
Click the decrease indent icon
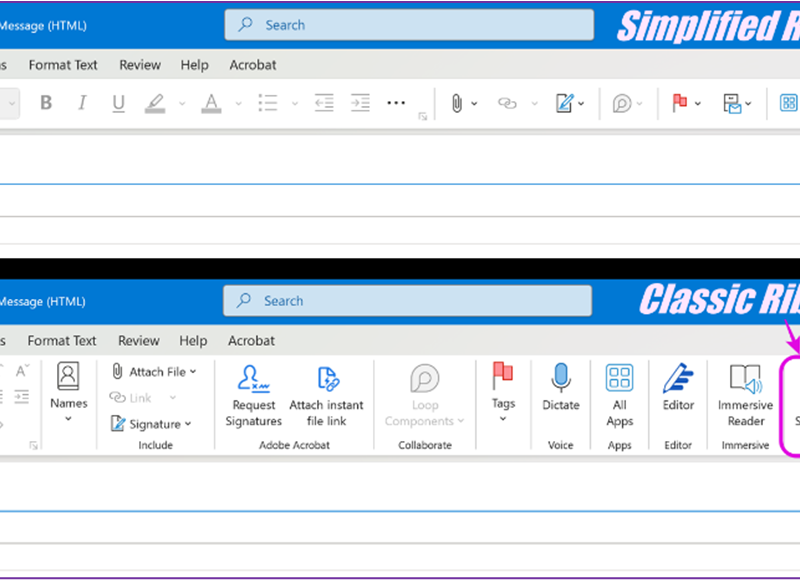click(323, 103)
